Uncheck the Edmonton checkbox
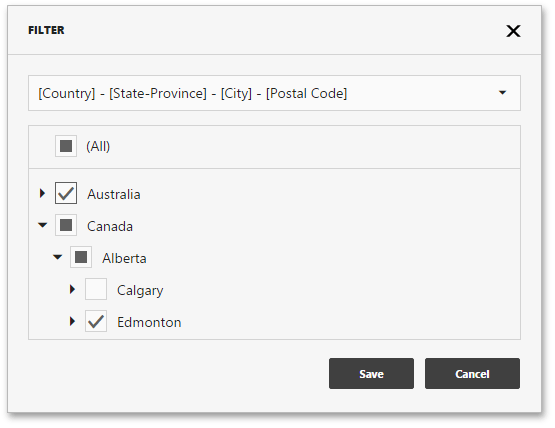555x428 pixels. click(x=96, y=321)
